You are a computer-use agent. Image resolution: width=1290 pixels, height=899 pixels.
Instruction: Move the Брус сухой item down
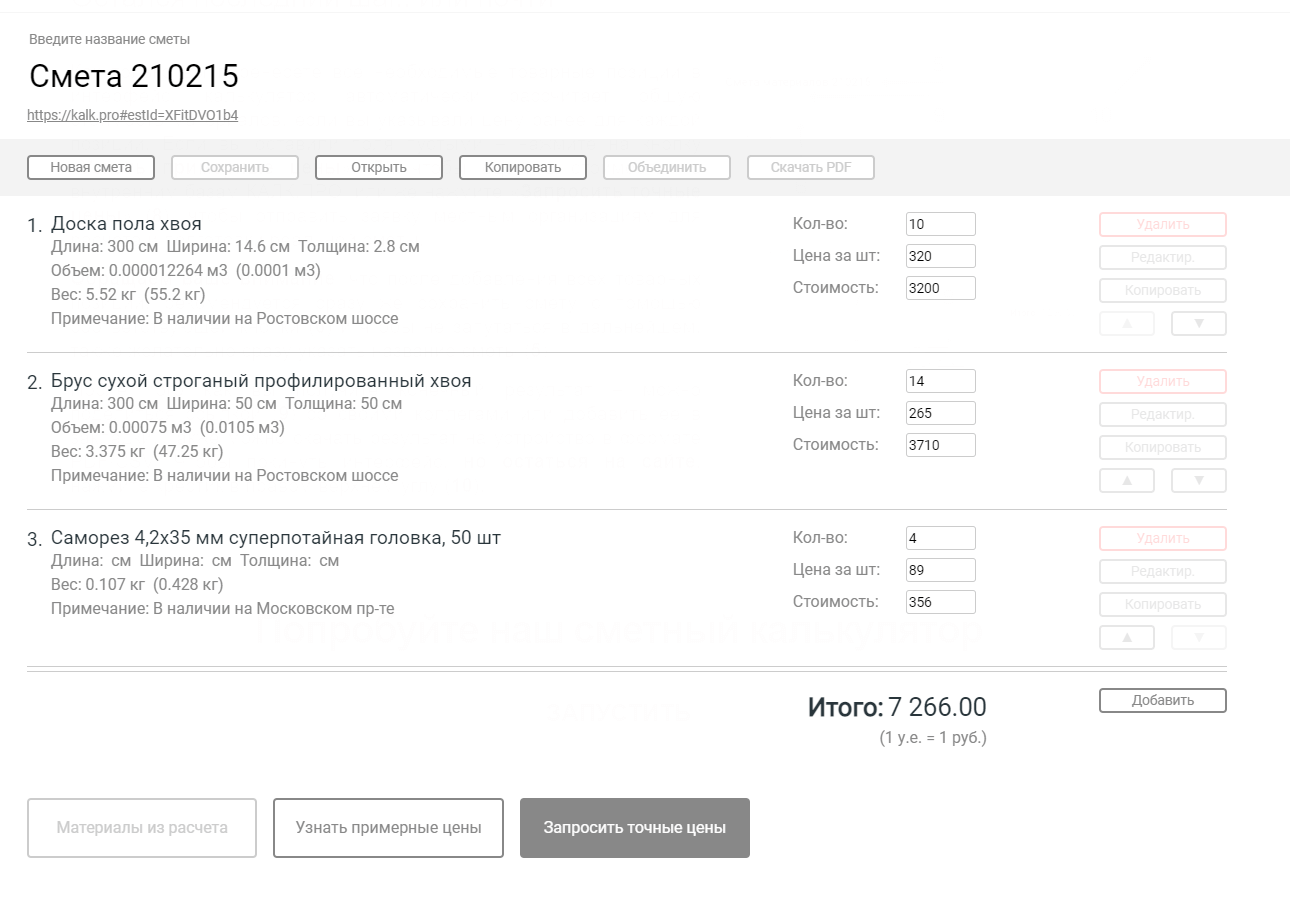[1198, 481]
